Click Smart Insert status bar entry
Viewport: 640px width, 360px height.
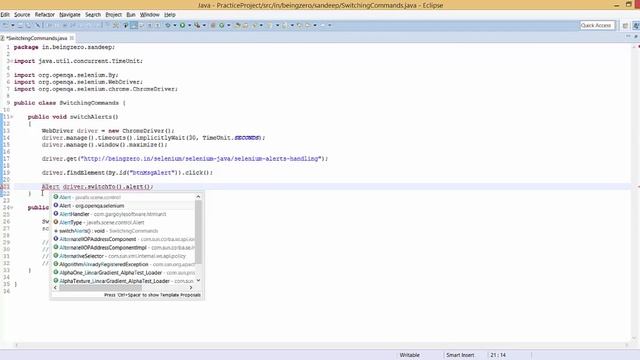(x=460, y=355)
